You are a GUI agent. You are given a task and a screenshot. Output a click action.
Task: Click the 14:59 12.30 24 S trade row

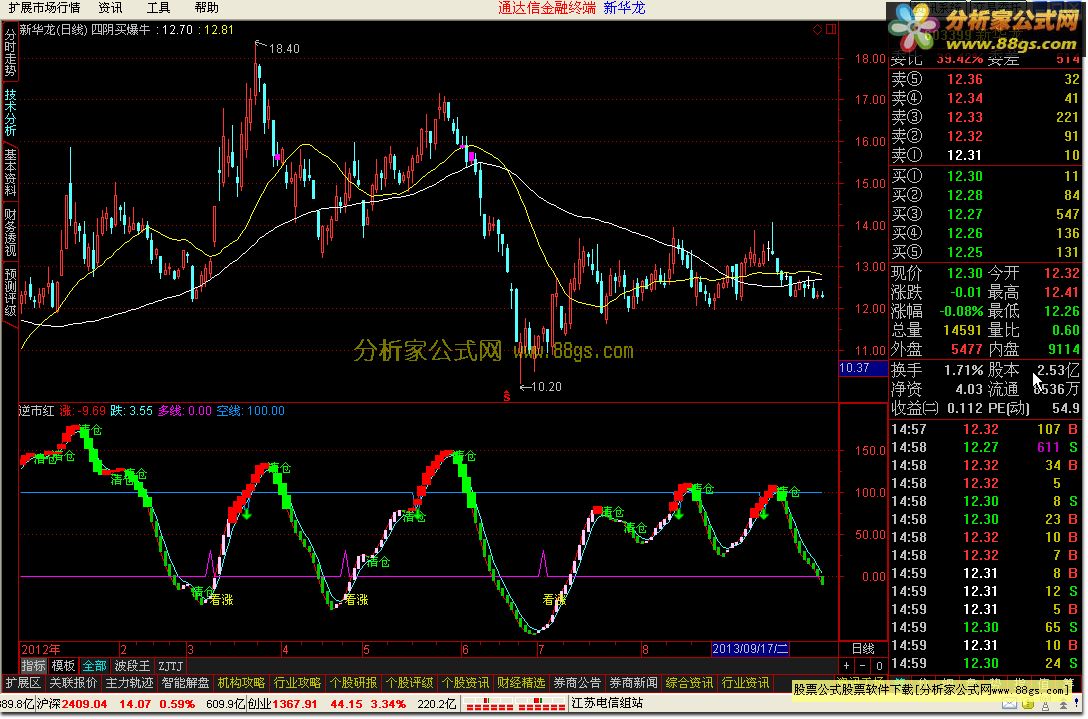pyautogui.click(x=985, y=664)
